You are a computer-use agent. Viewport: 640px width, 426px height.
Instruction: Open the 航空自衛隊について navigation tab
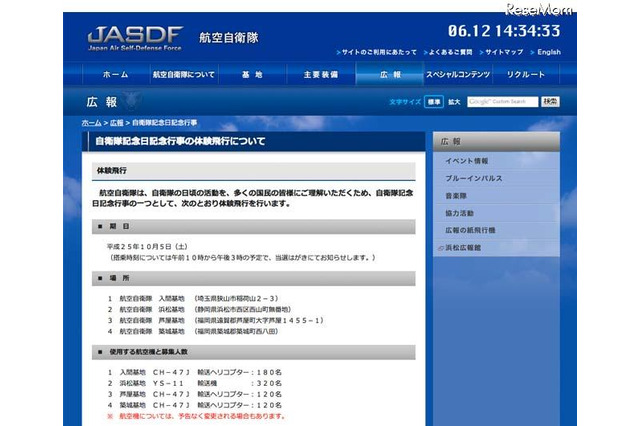click(x=184, y=75)
